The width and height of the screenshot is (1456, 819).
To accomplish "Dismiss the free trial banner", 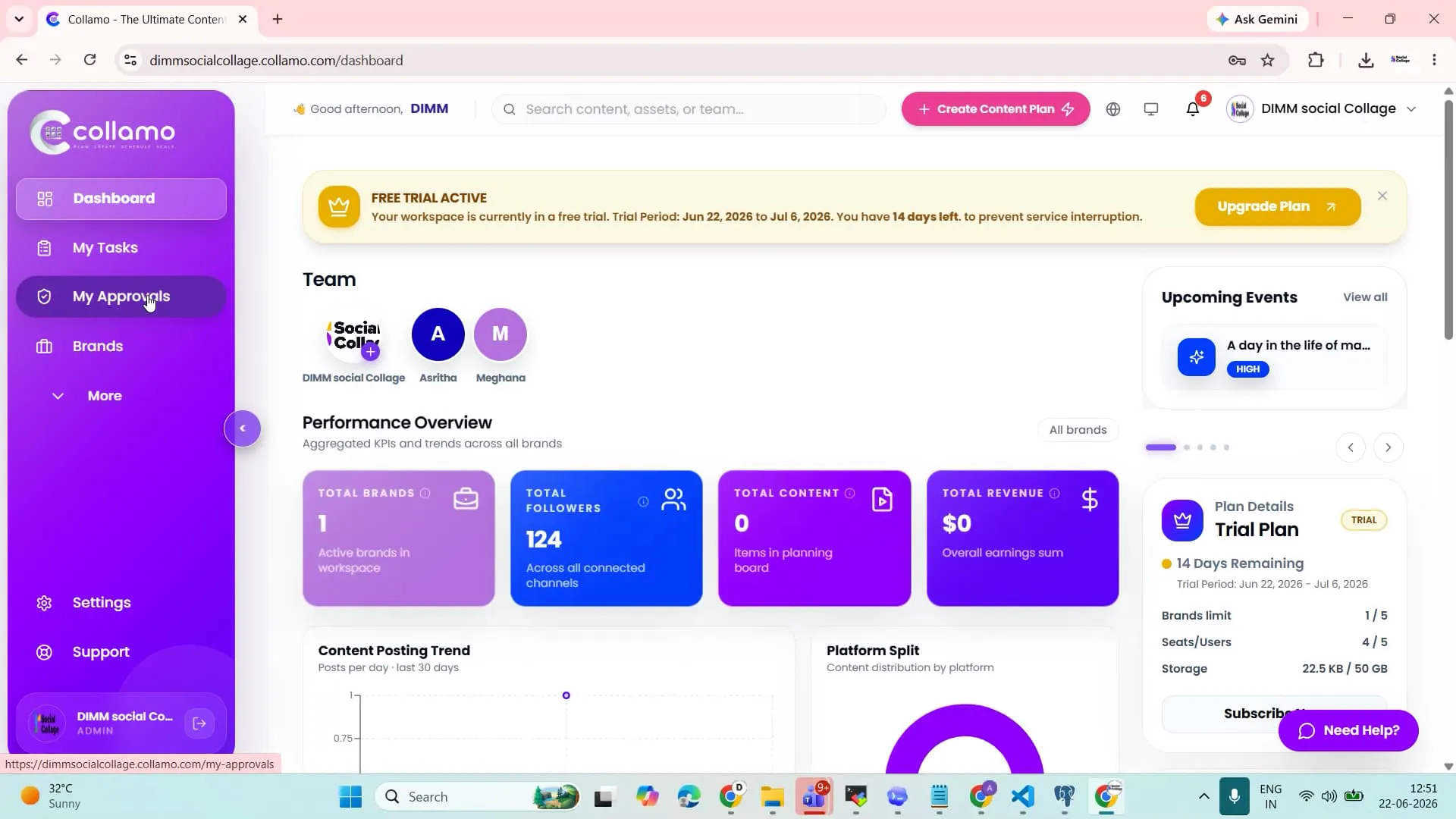I will pos(1382,196).
